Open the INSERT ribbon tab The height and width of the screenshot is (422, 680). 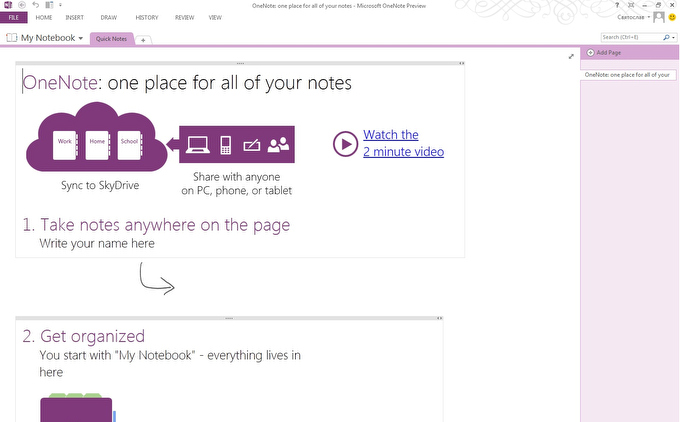click(x=75, y=18)
